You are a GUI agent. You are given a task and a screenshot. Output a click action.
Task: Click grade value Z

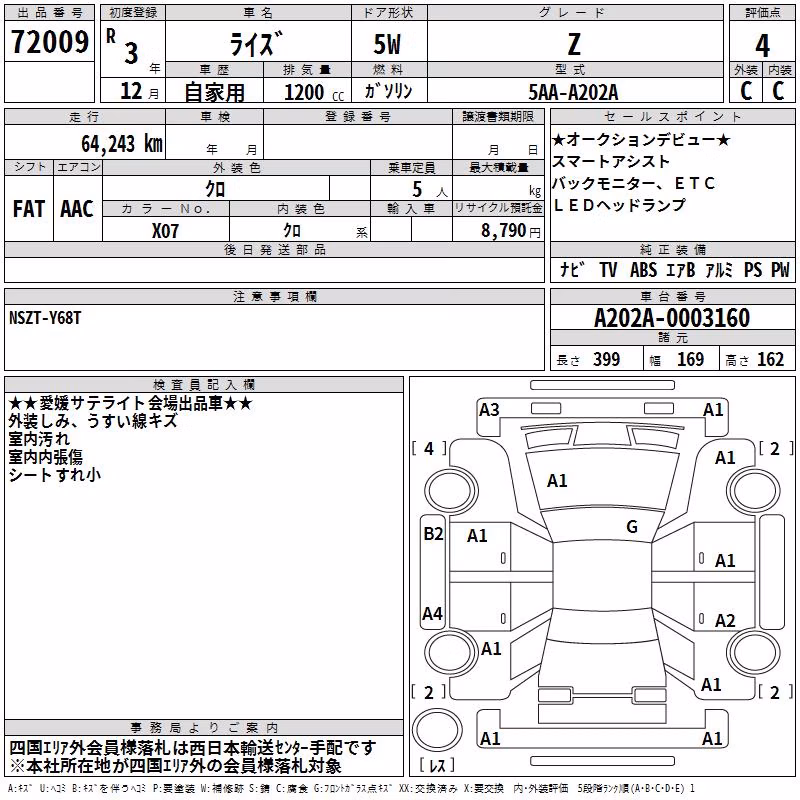tap(574, 44)
